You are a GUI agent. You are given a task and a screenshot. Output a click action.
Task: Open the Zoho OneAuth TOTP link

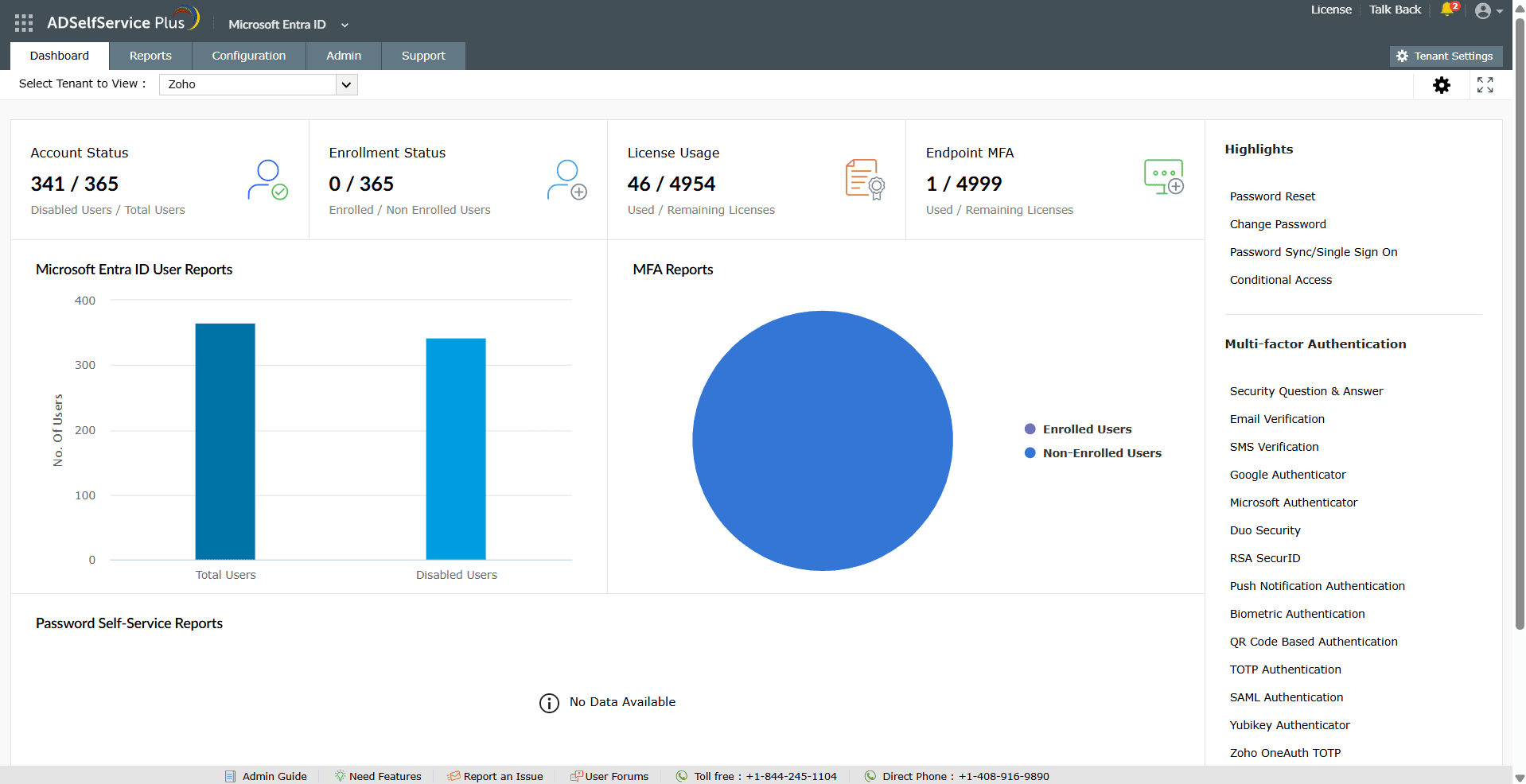pos(1285,753)
